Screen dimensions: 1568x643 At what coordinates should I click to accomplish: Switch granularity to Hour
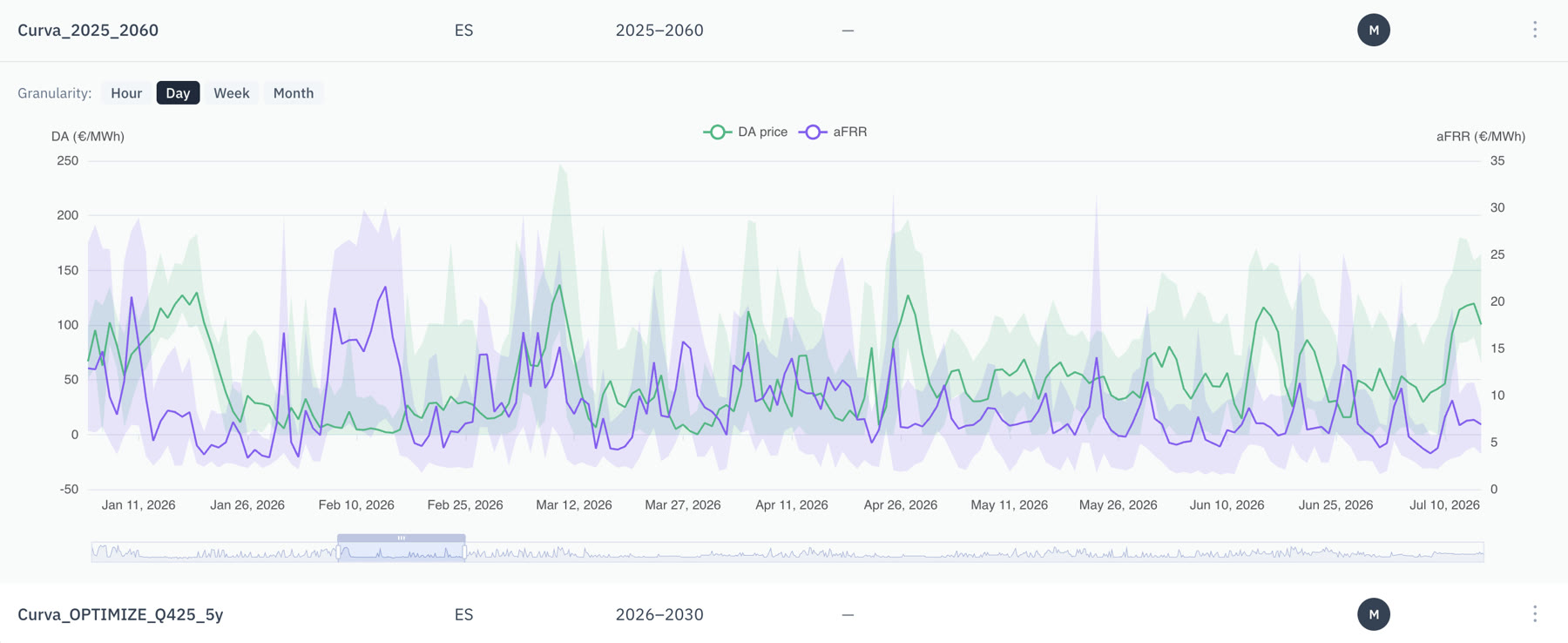coord(126,93)
